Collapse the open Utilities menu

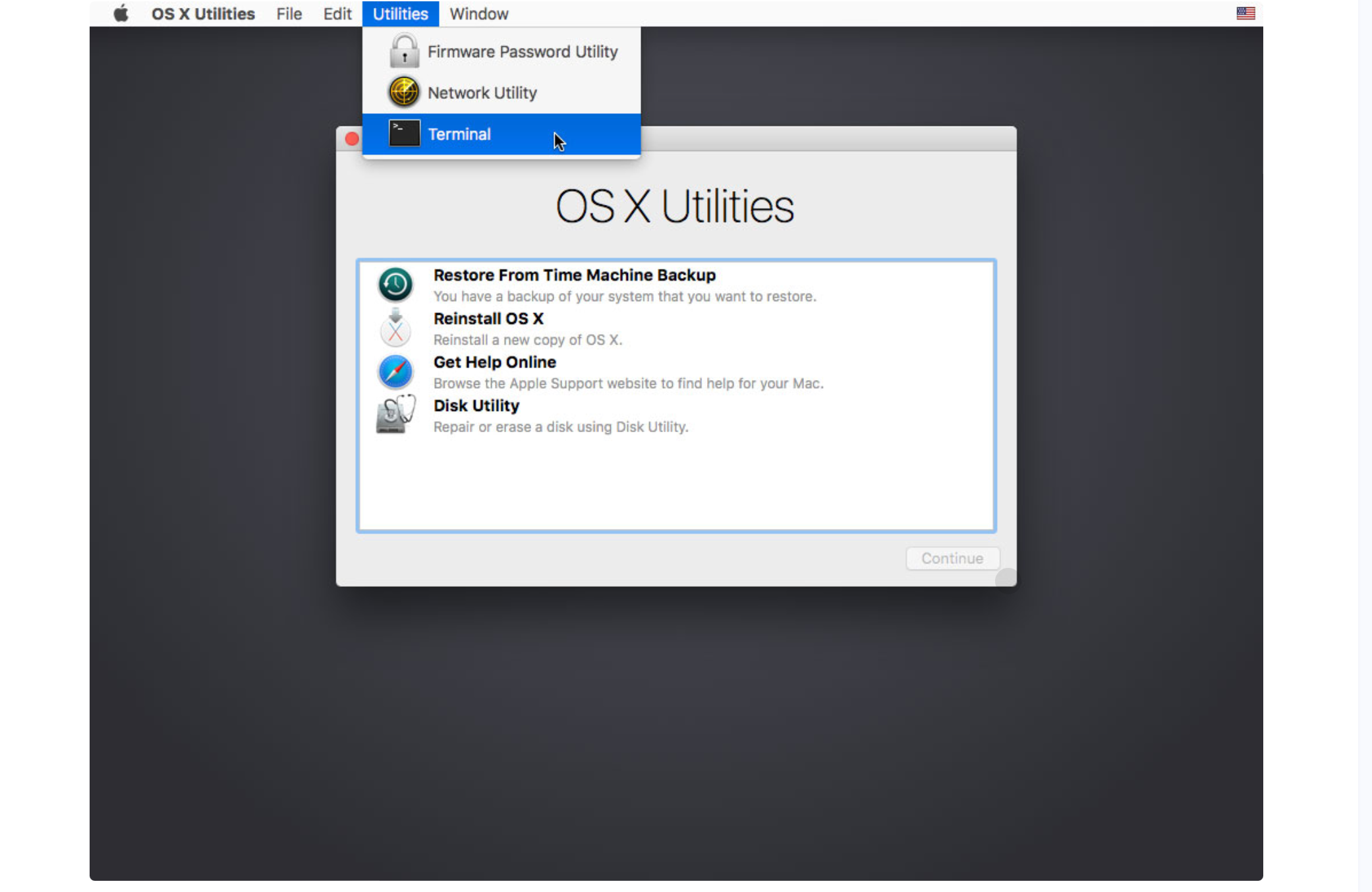(x=400, y=14)
